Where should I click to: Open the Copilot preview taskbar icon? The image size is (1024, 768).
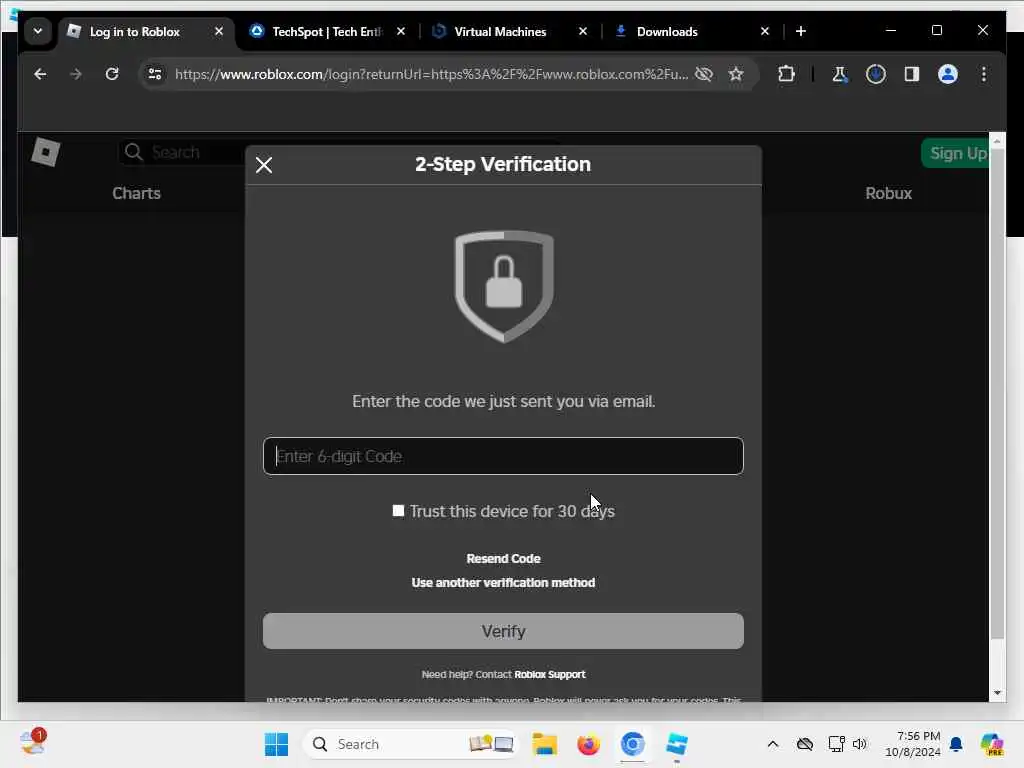[x=992, y=744]
